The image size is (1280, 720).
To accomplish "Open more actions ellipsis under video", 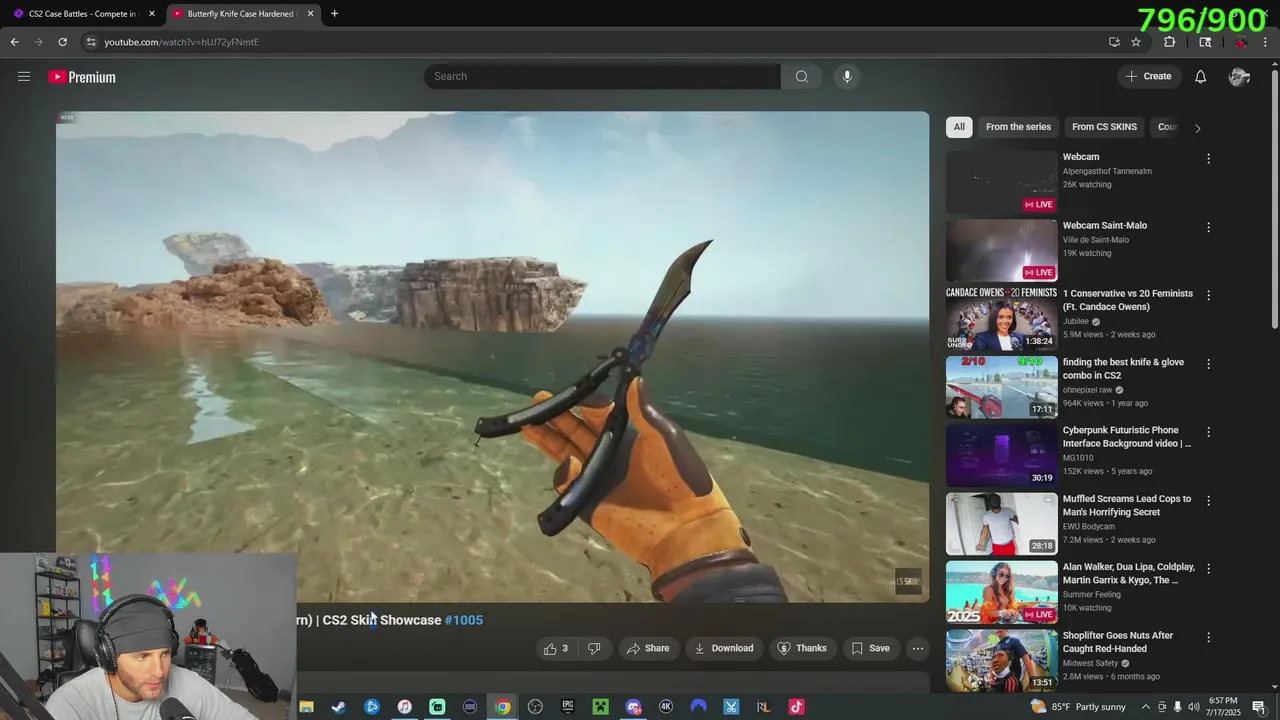I will [x=917, y=648].
